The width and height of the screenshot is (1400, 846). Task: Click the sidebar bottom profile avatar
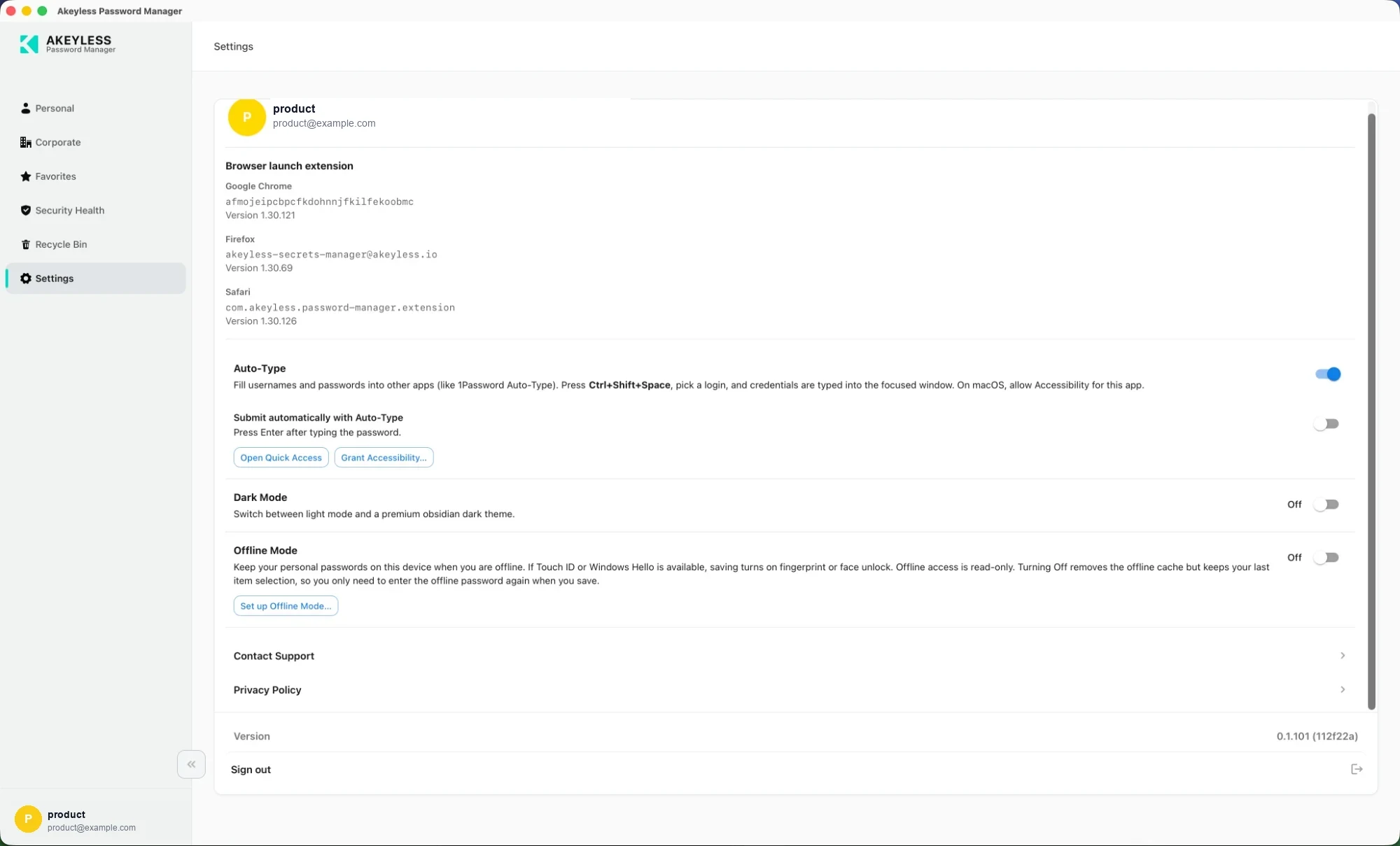tap(28, 819)
